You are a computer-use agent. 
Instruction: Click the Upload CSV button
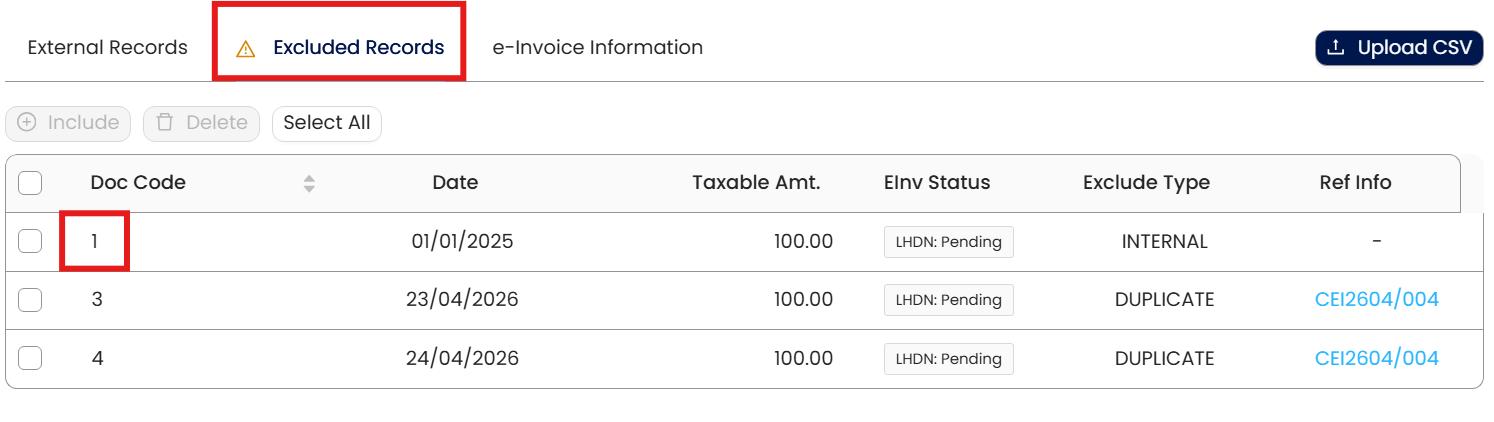1398,48
